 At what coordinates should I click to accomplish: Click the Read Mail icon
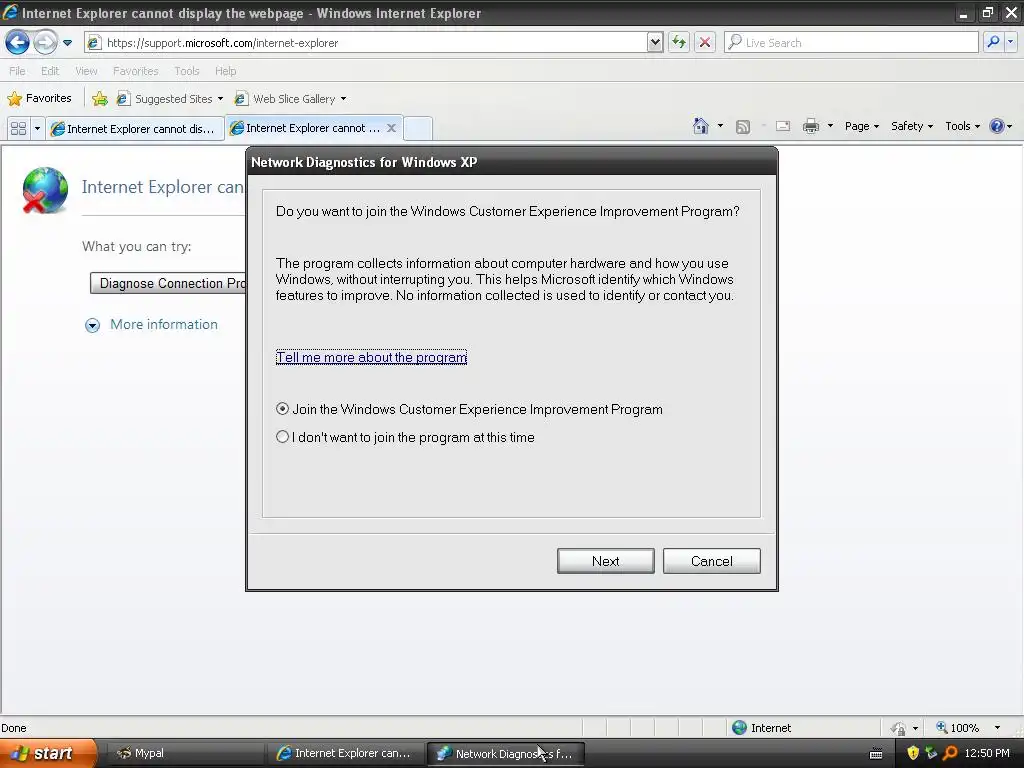click(782, 126)
